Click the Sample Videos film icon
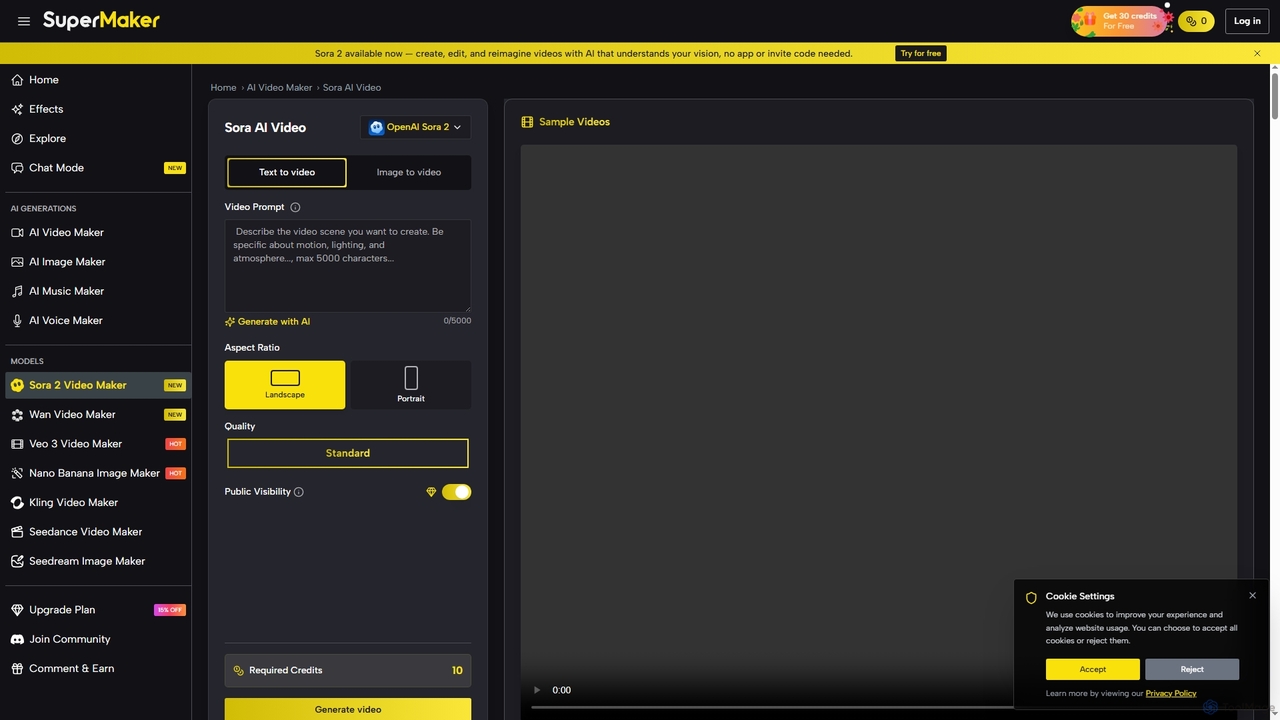 [x=528, y=122]
